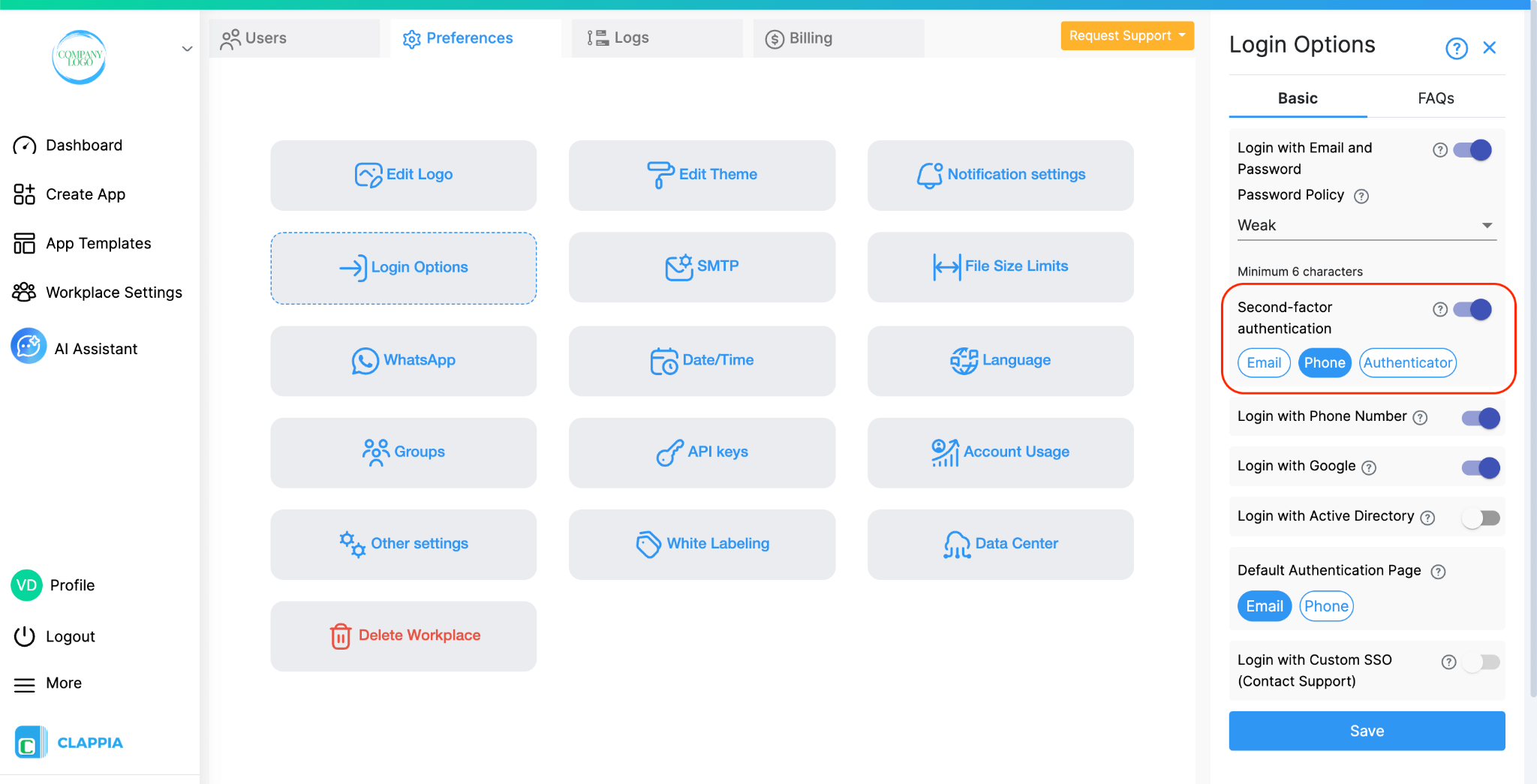The width and height of the screenshot is (1537, 784).
Task: Open the Delete Workplace option
Action: click(403, 635)
